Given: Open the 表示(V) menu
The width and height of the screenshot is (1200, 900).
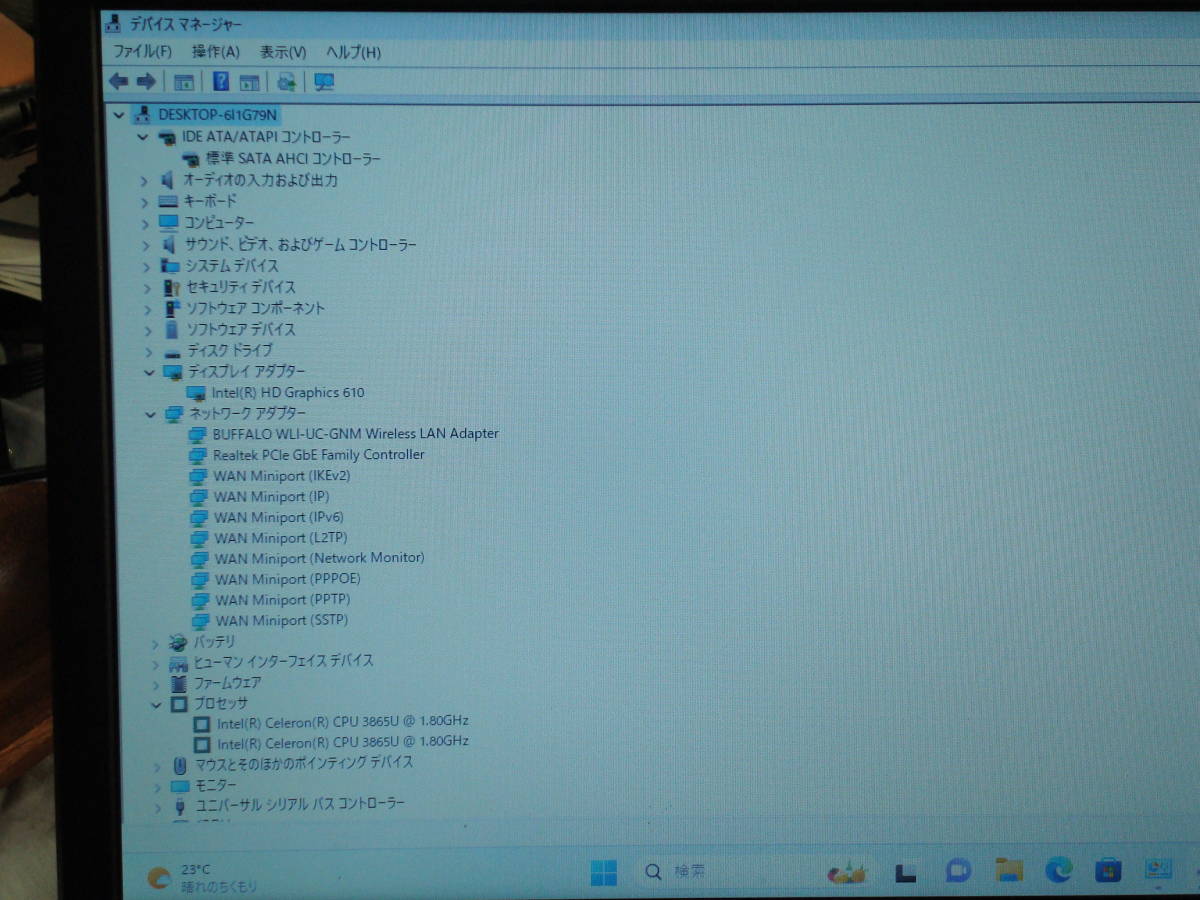Looking at the screenshot, I should [283, 52].
